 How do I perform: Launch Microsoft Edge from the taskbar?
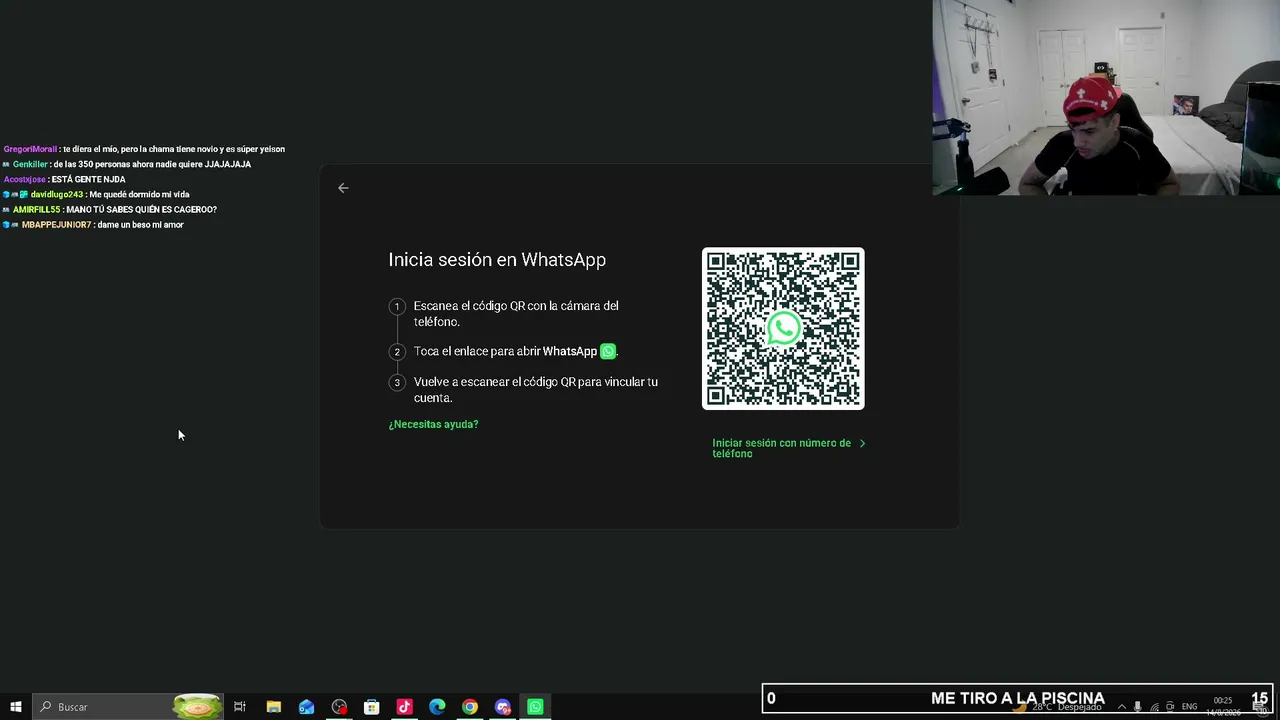click(x=437, y=707)
